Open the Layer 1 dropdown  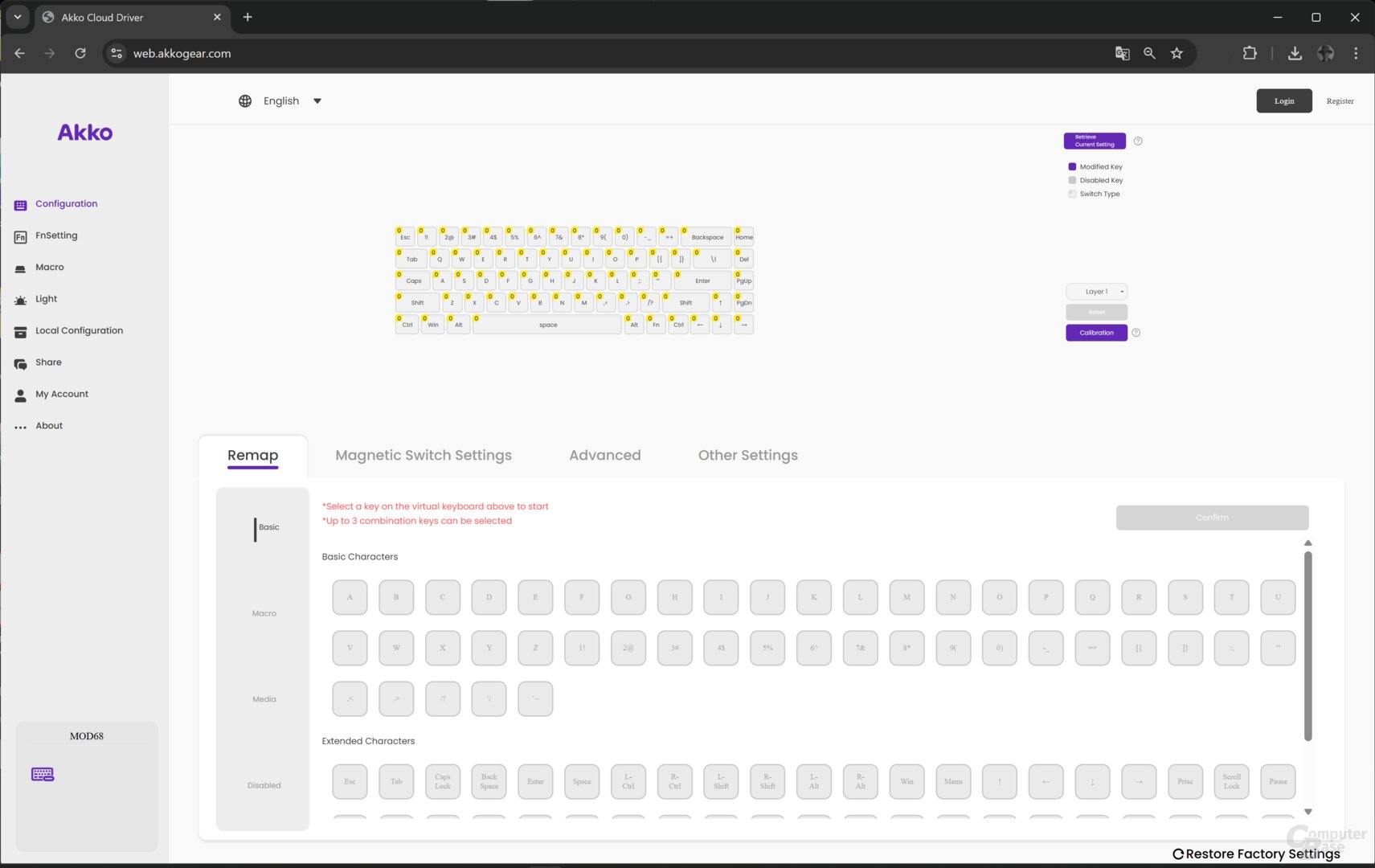tap(1096, 292)
